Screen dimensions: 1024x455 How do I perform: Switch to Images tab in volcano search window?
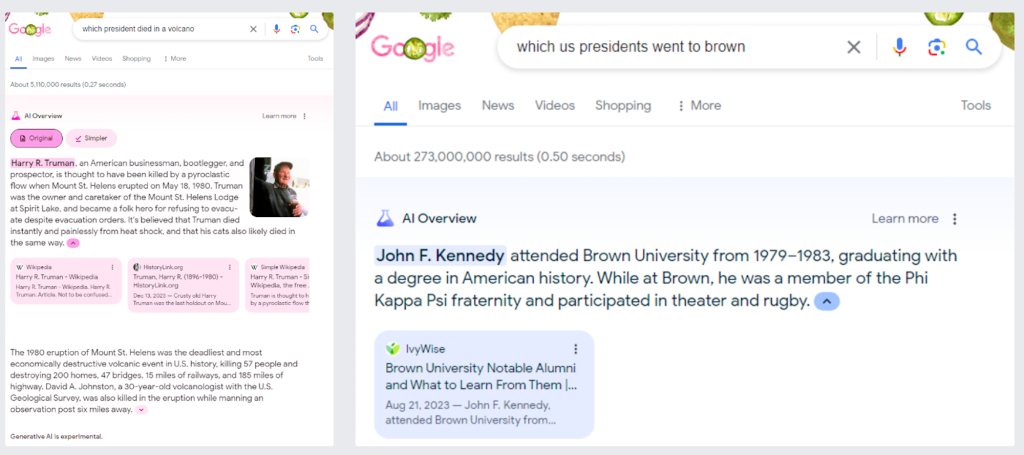(43, 59)
